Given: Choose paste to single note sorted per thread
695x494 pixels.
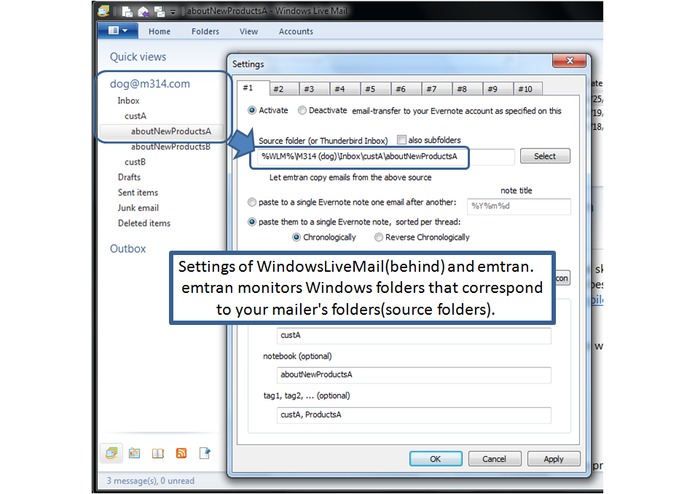Looking at the screenshot, I should (252, 222).
